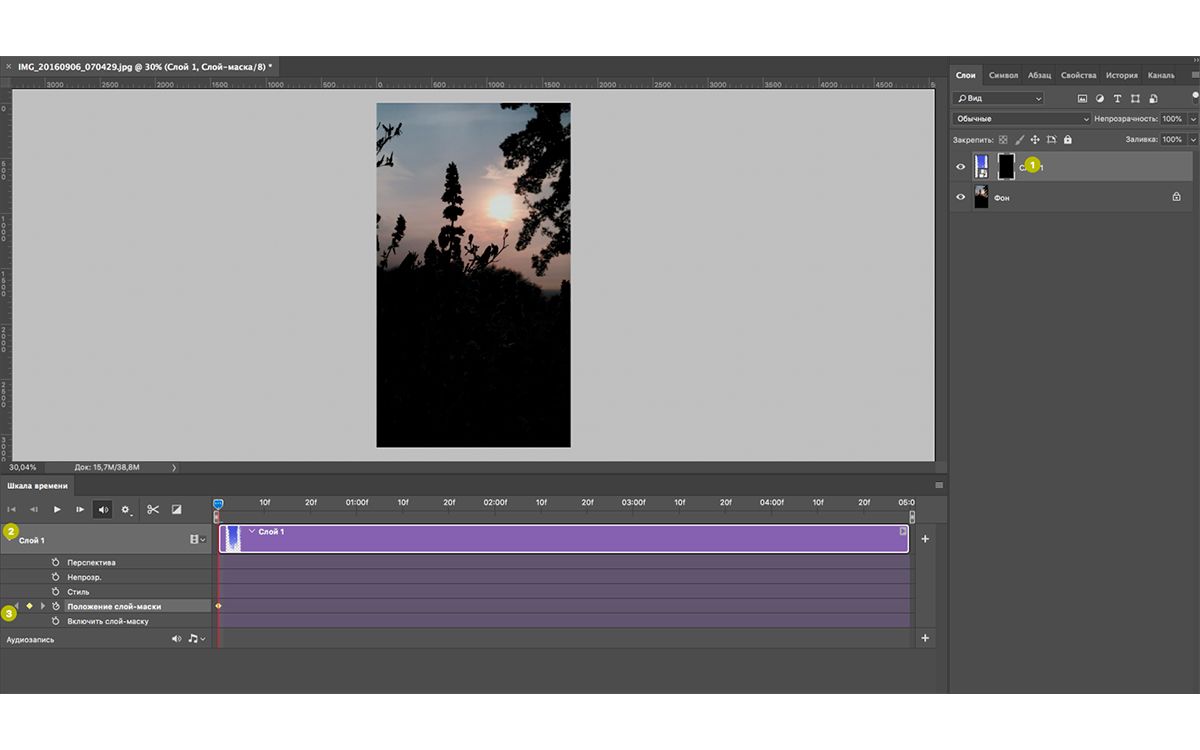Play the timeline animation
Screen dimensions: 1200x750
pos(57,510)
